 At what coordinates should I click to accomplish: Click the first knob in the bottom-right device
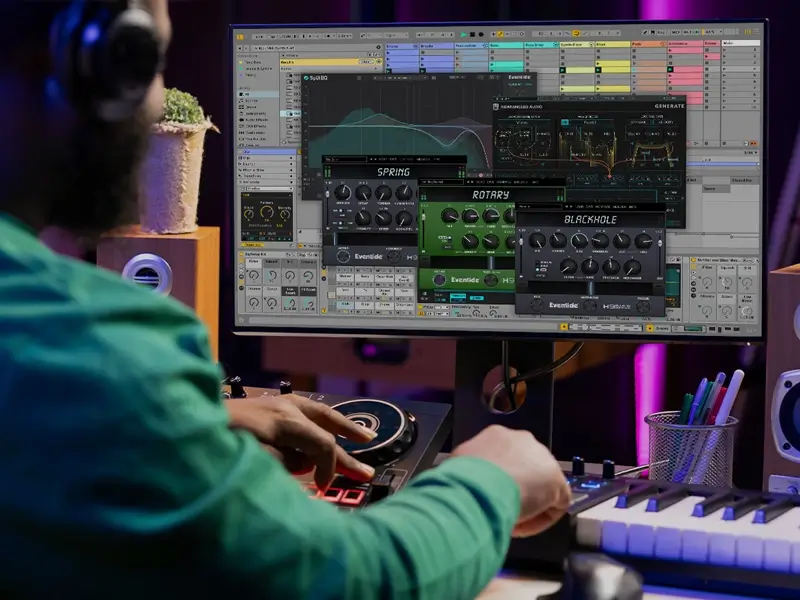tap(707, 282)
